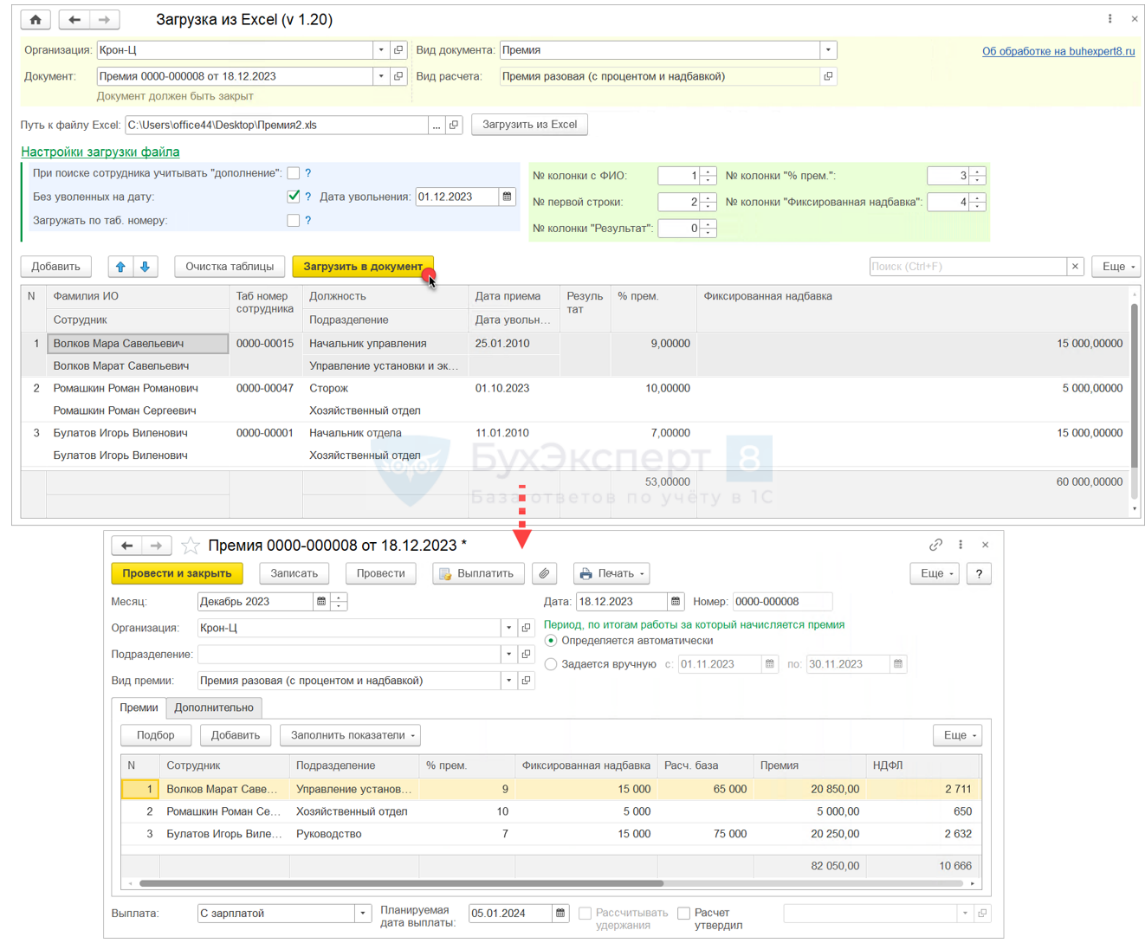Select 'Задается вручную' radio option
The height and width of the screenshot is (943, 1145).
(551, 664)
